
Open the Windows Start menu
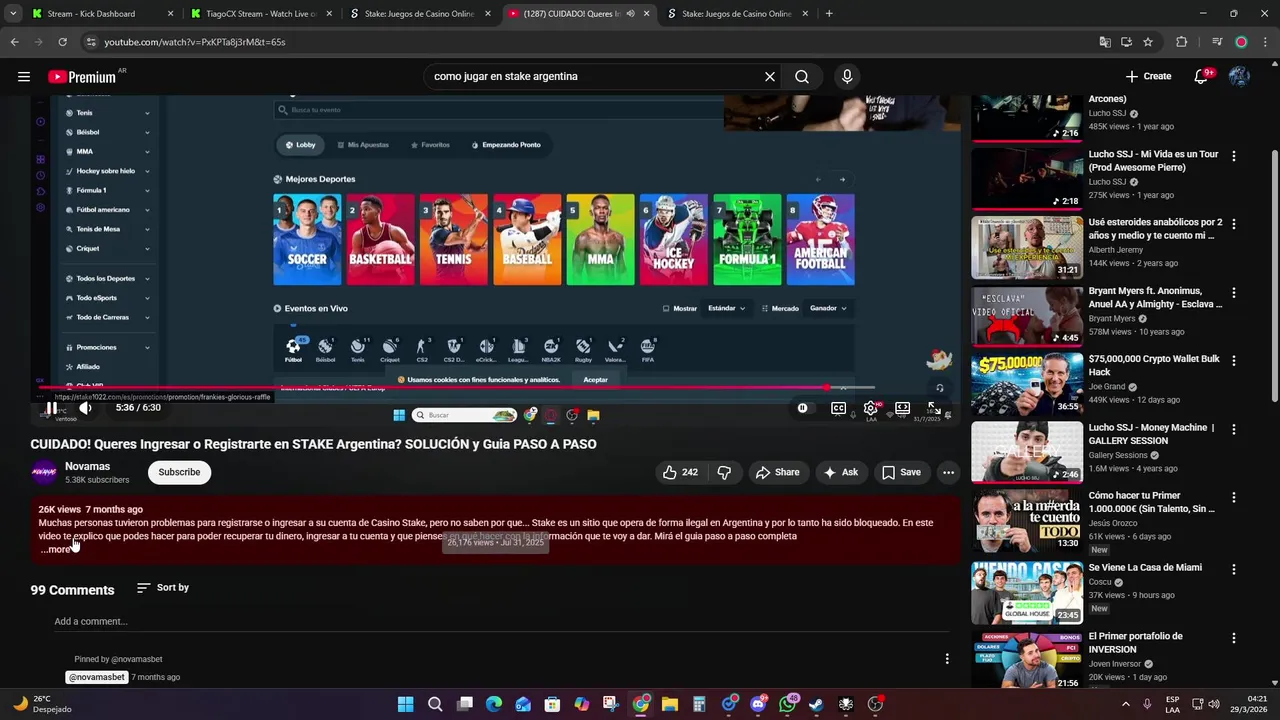click(x=405, y=704)
